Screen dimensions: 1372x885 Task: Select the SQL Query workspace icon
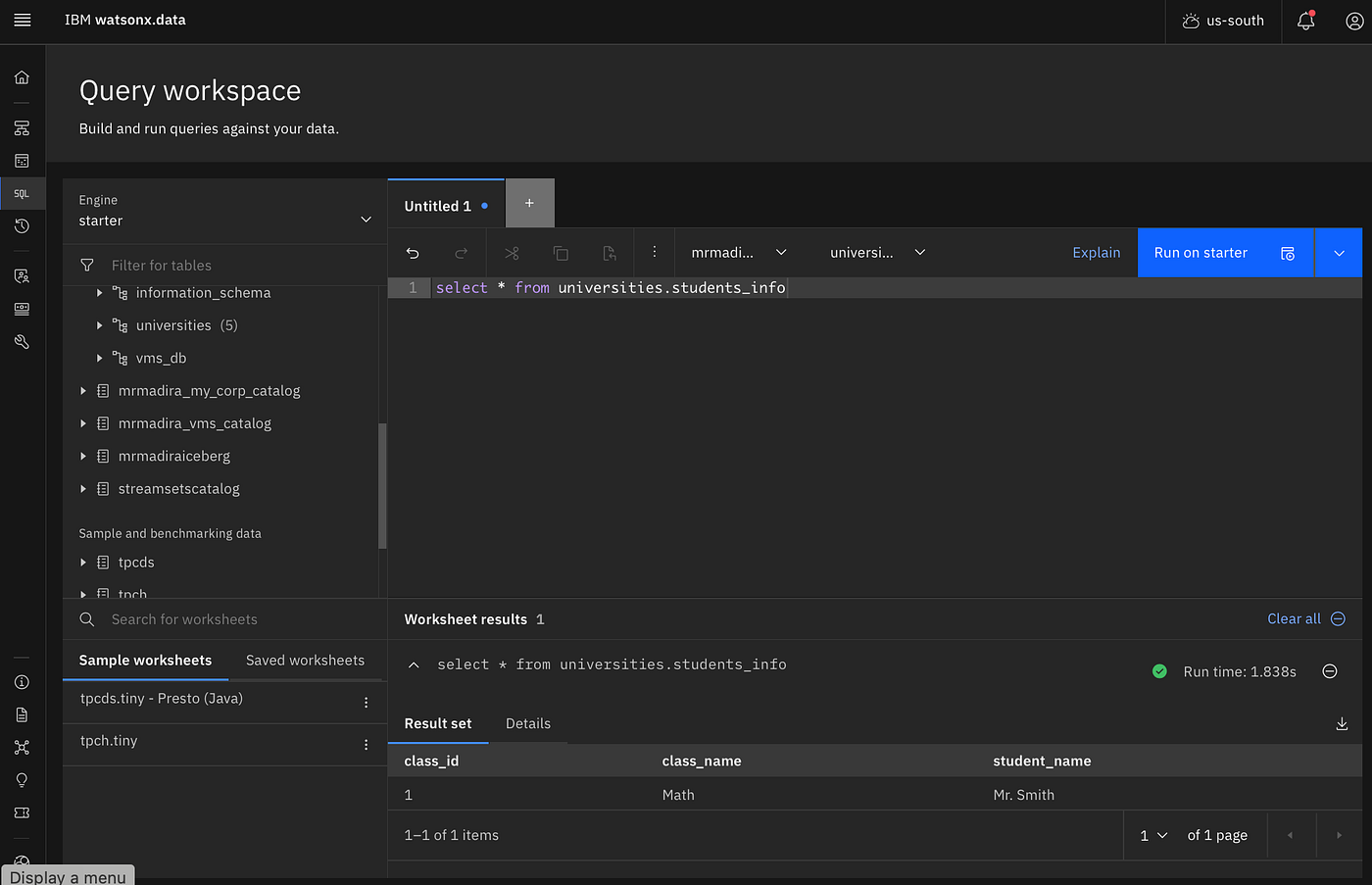22,193
